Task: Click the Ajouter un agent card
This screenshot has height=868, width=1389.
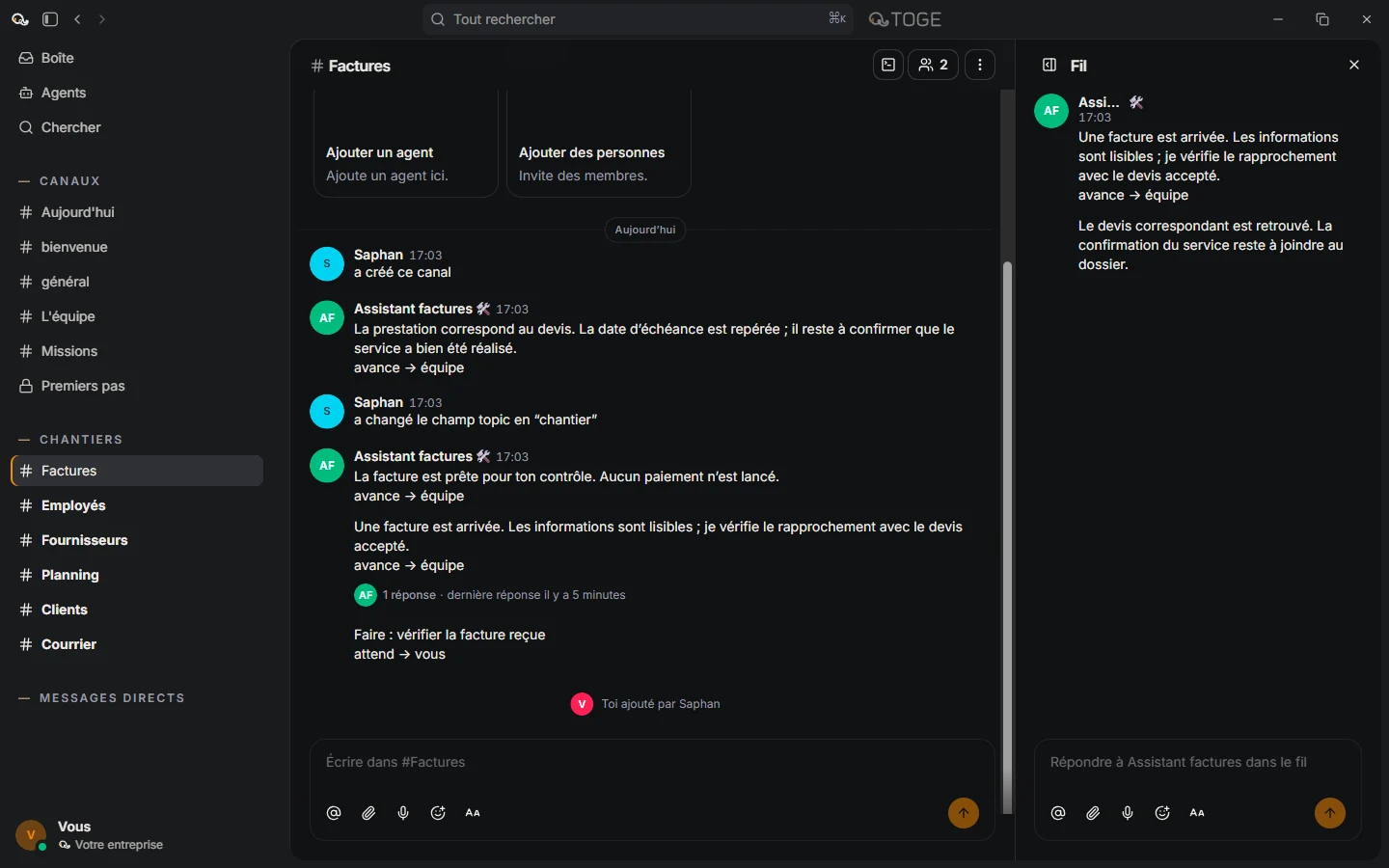Action: 405,145
